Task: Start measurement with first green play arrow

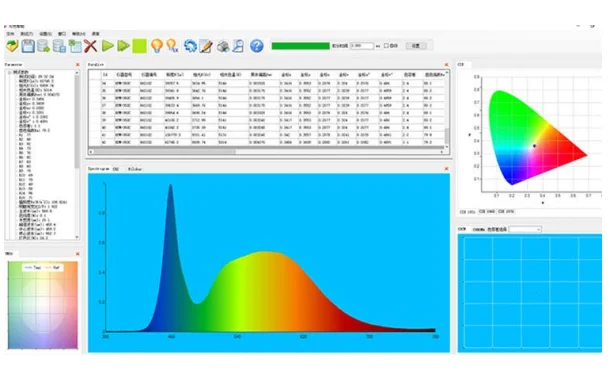Action: coord(107,46)
